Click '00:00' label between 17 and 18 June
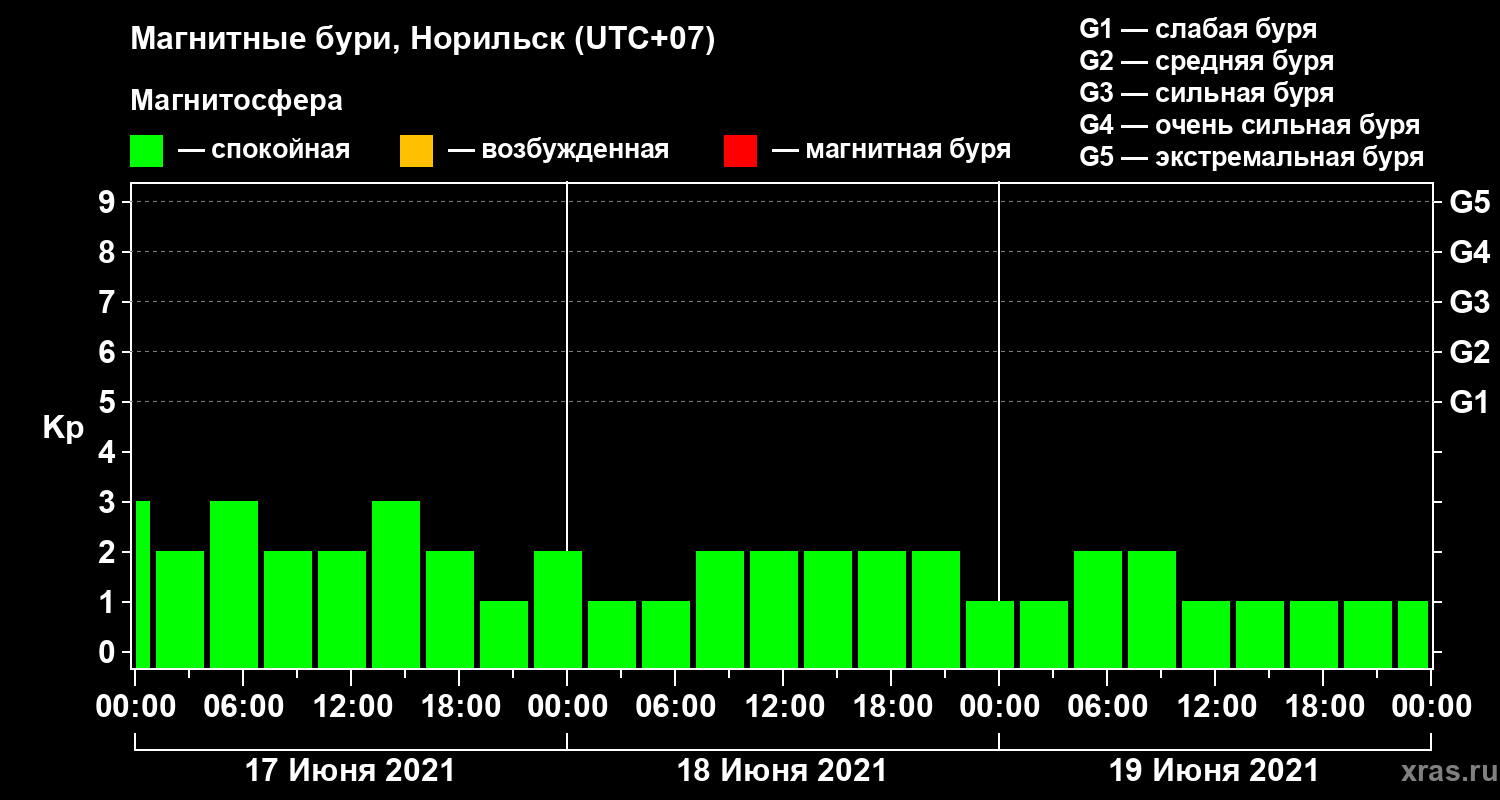 pyautogui.click(x=567, y=706)
